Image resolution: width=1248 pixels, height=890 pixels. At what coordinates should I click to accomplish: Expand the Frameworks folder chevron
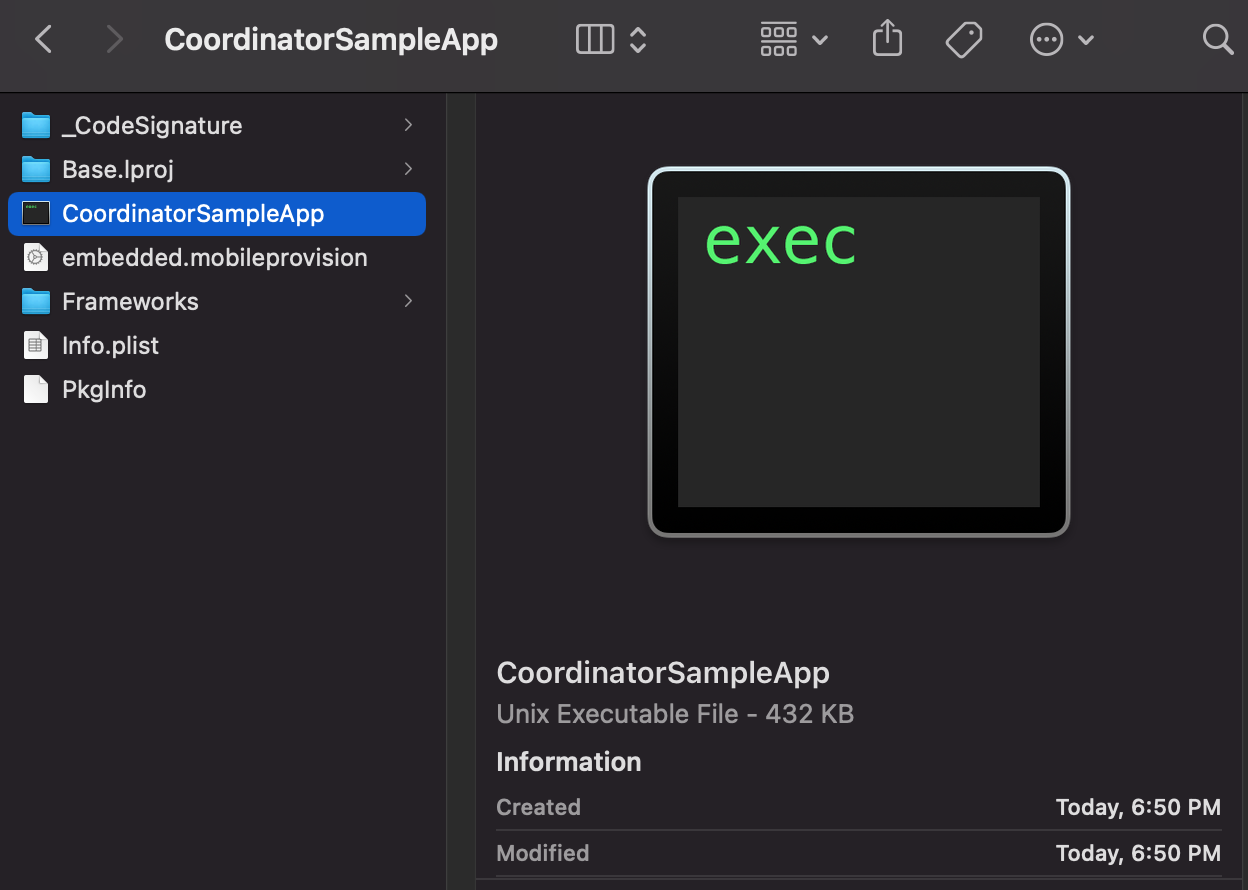[408, 301]
